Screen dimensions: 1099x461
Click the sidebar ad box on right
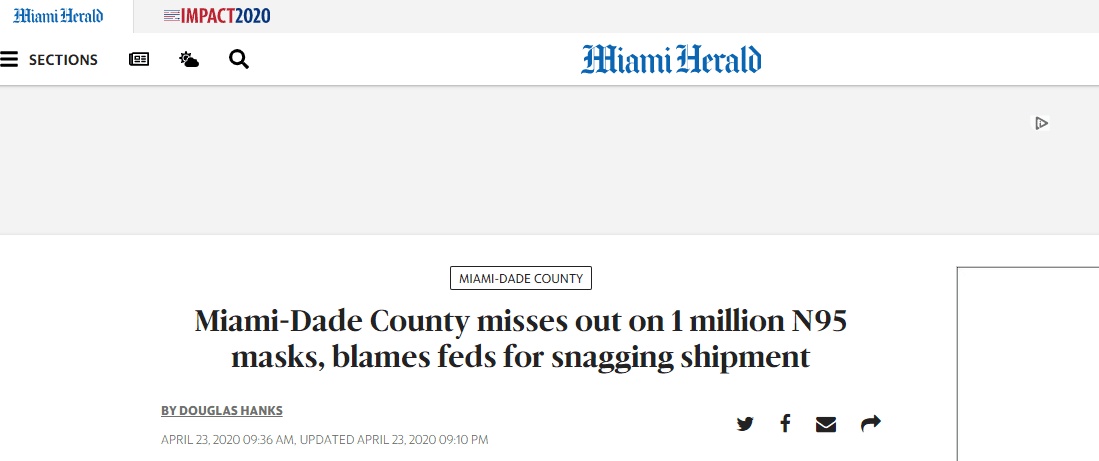point(1027,360)
